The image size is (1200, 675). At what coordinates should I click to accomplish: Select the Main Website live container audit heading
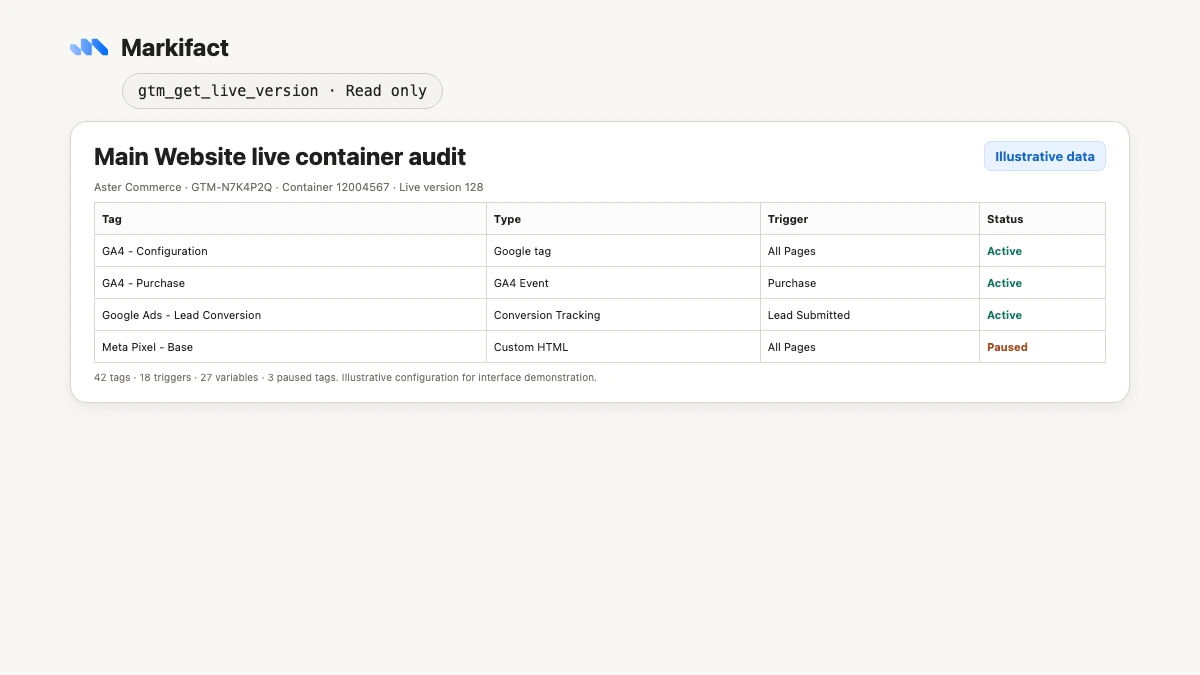coord(280,157)
